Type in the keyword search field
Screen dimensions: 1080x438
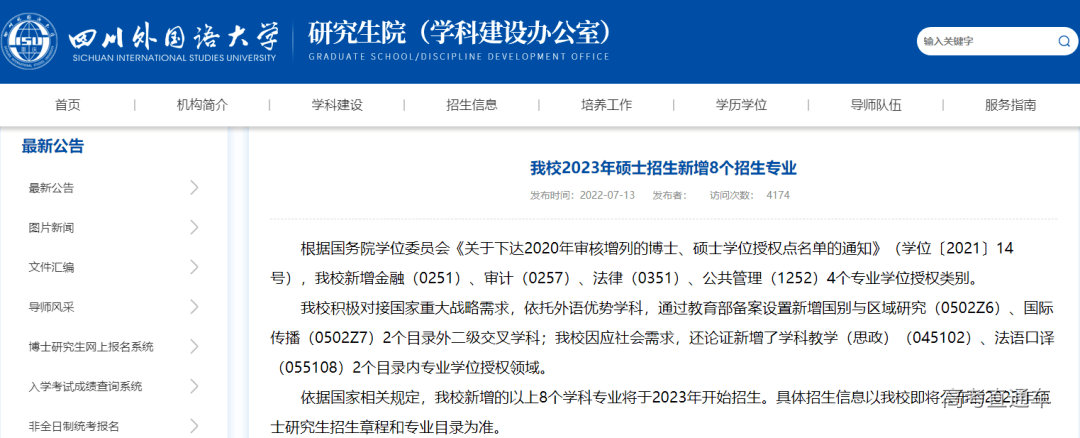(x=985, y=41)
